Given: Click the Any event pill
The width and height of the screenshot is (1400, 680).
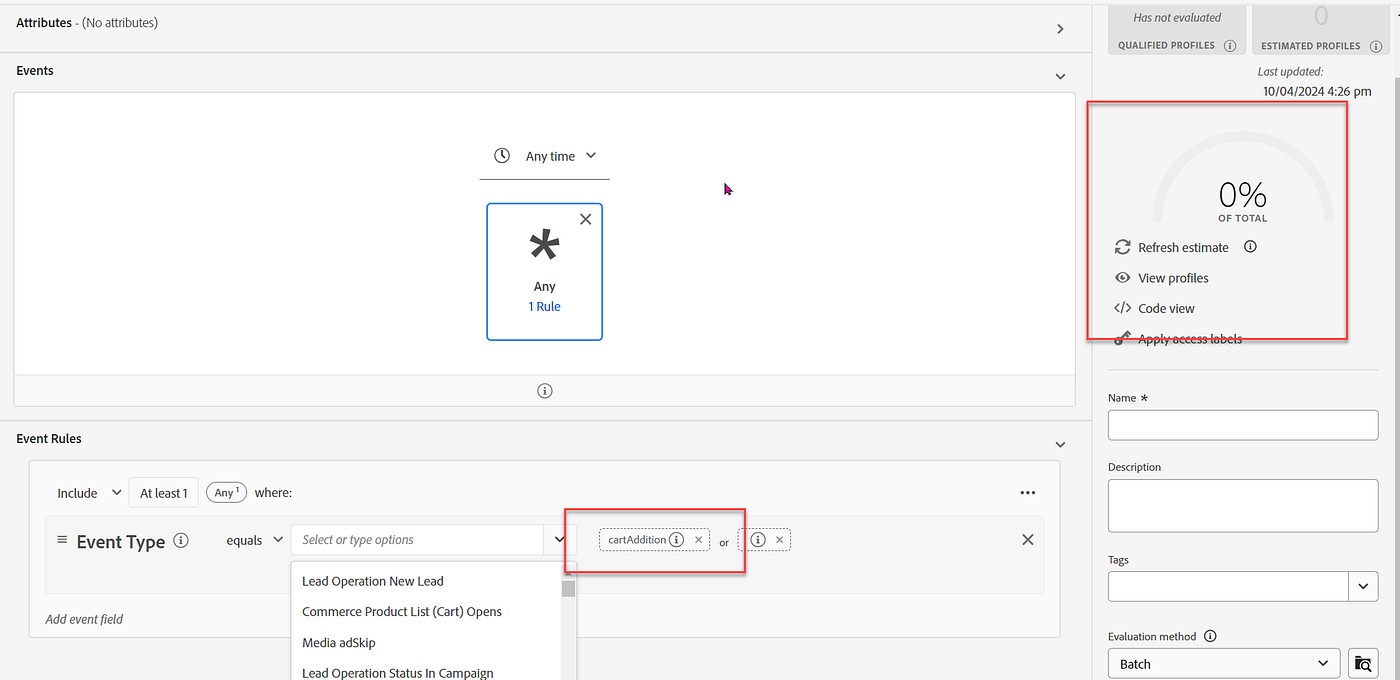Looking at the screenshot, I should coord(227,492).
